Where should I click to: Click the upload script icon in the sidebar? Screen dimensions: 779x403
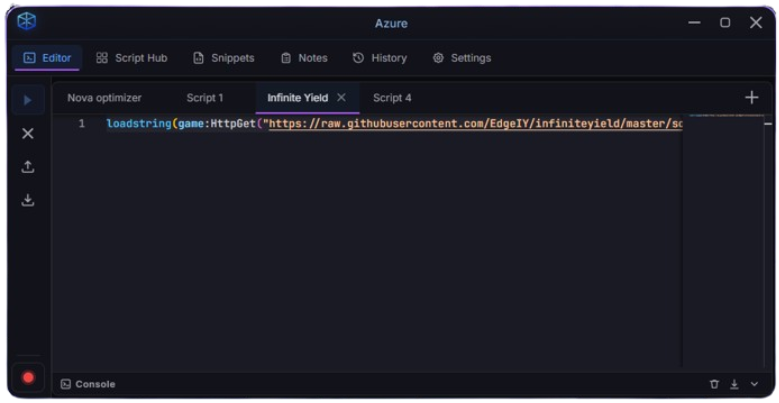click(x=28, y=166)
